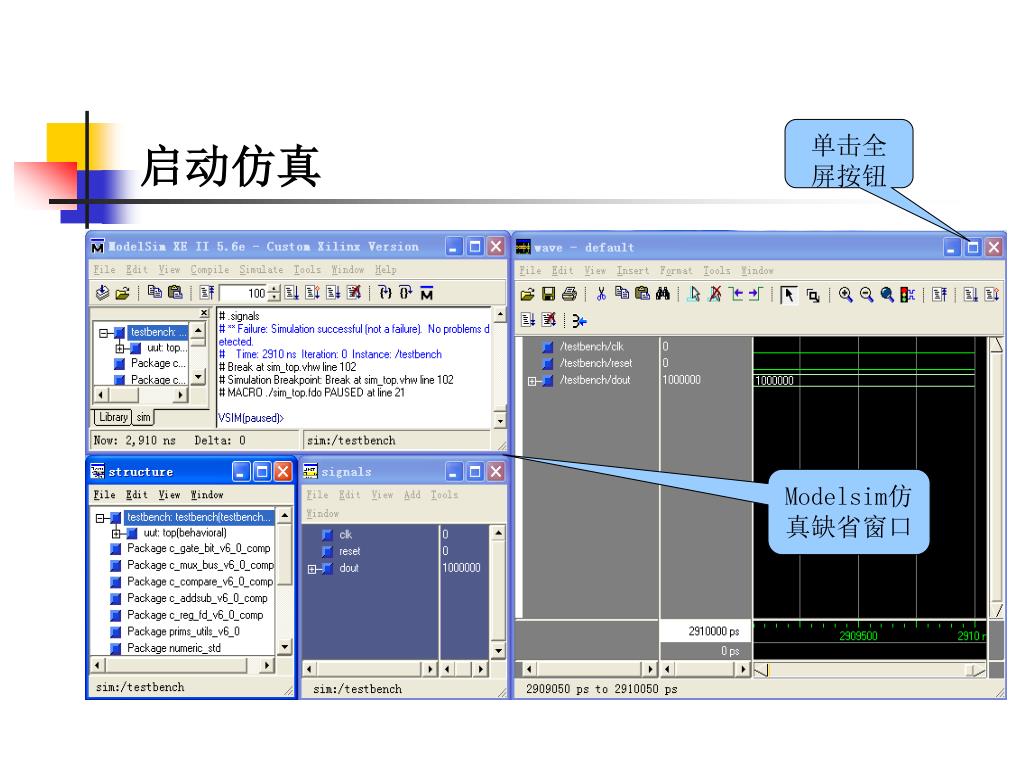
Task: Click the workspace tree horizontal scroll right arrow
Action: [x=181, y=394]
